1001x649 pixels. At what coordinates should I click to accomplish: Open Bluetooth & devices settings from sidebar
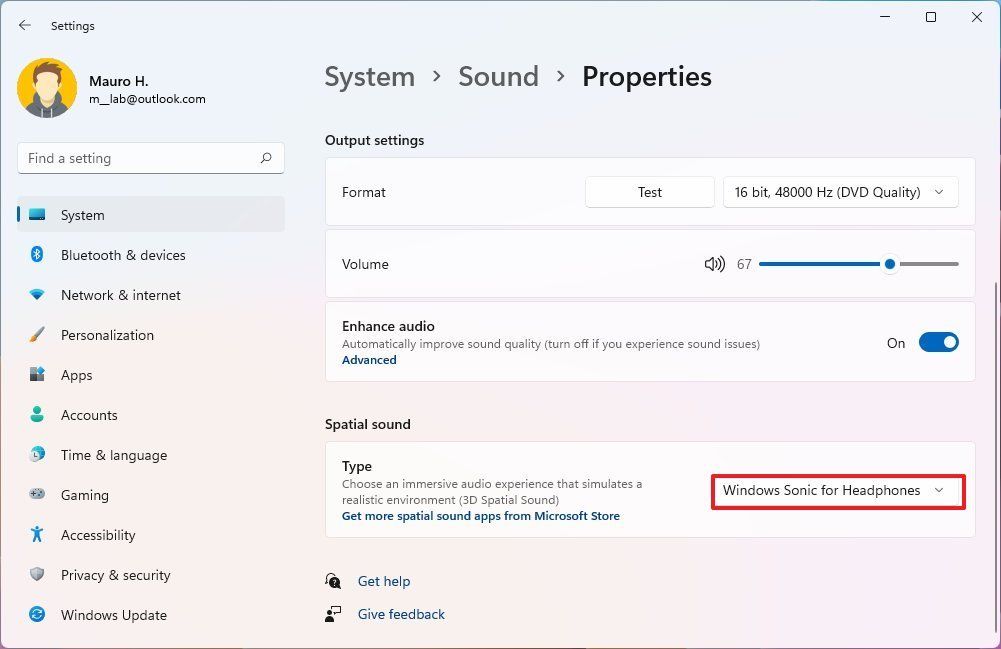coord(122,255)
